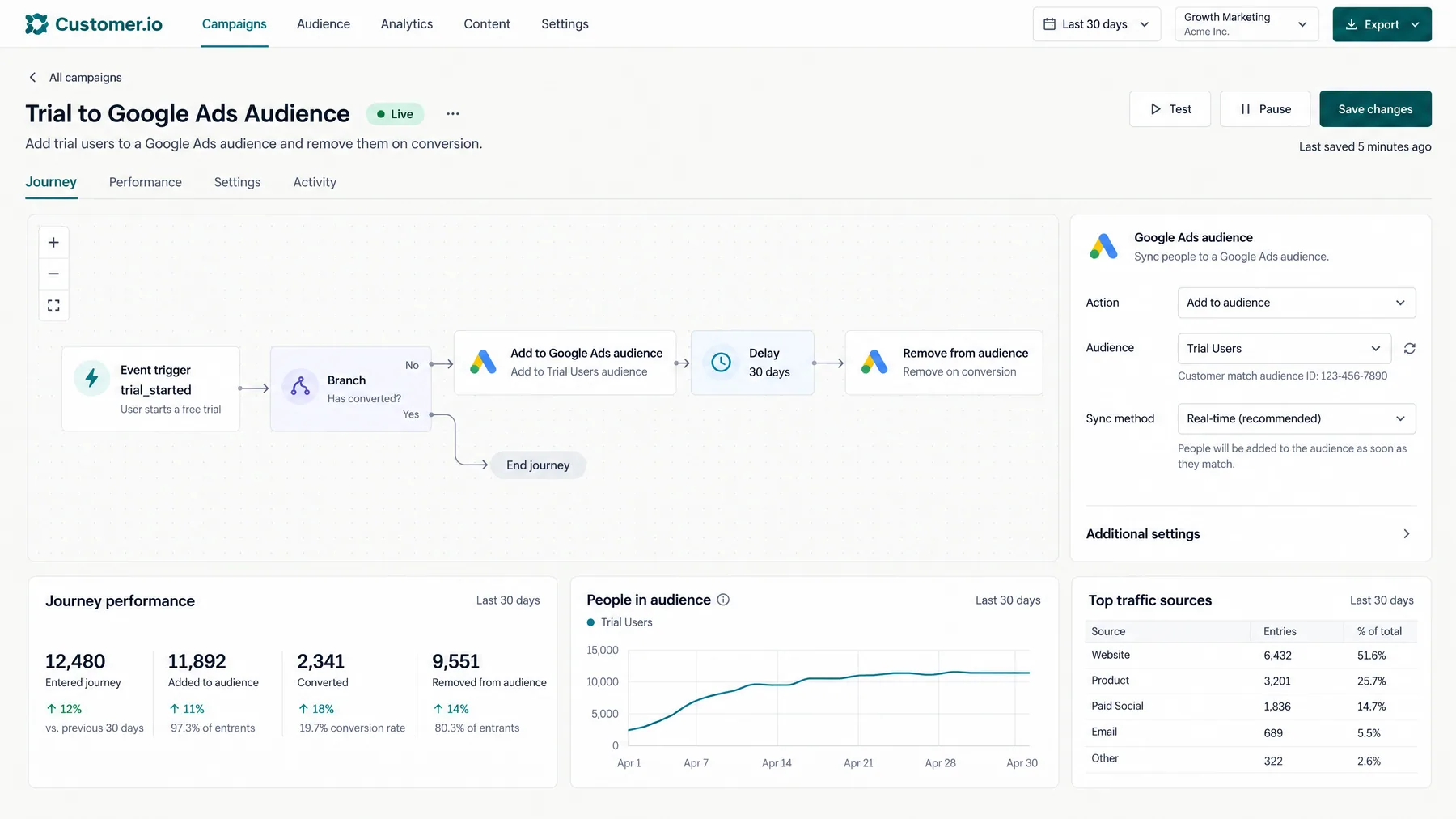Open the Last 30 days date dropdown

1097,24
